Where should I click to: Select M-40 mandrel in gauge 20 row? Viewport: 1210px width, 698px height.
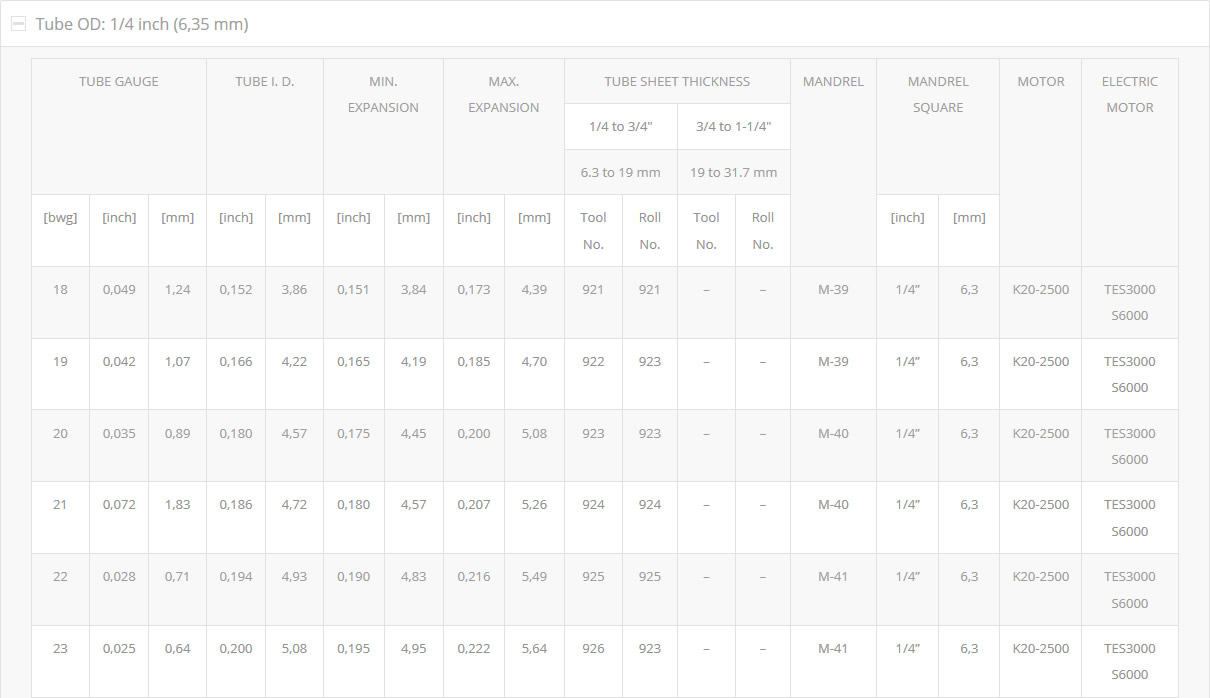pyautogui.click(x=833, y=434)
